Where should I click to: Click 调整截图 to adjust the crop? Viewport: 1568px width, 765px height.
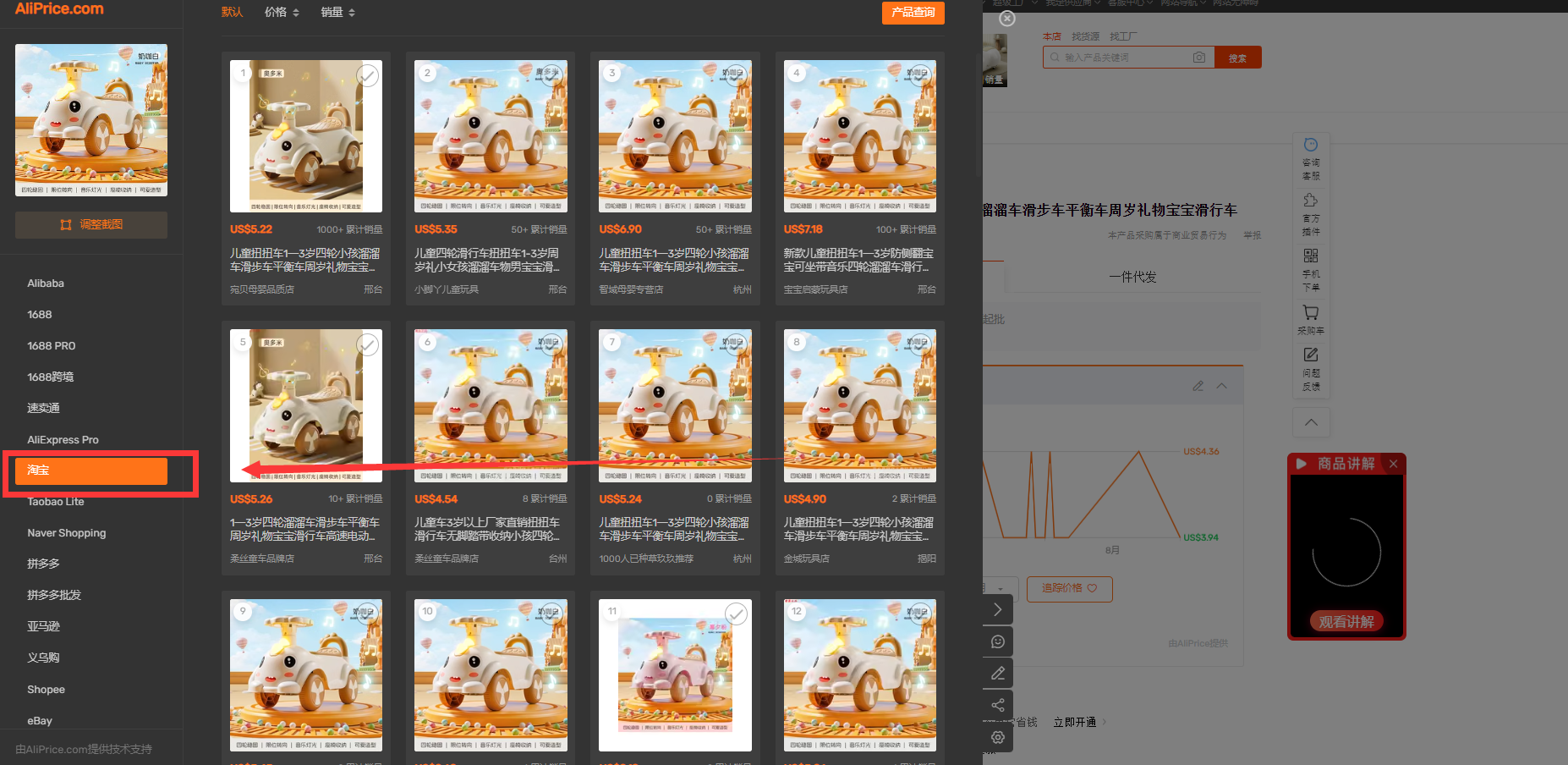pos(90,225)
